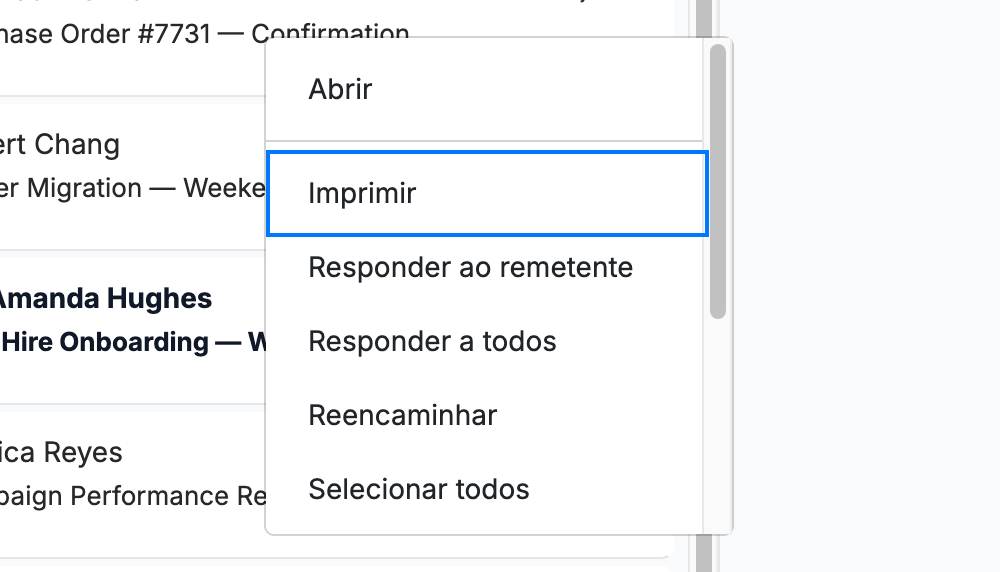Click the context menu scrollbar thumb

717,181
